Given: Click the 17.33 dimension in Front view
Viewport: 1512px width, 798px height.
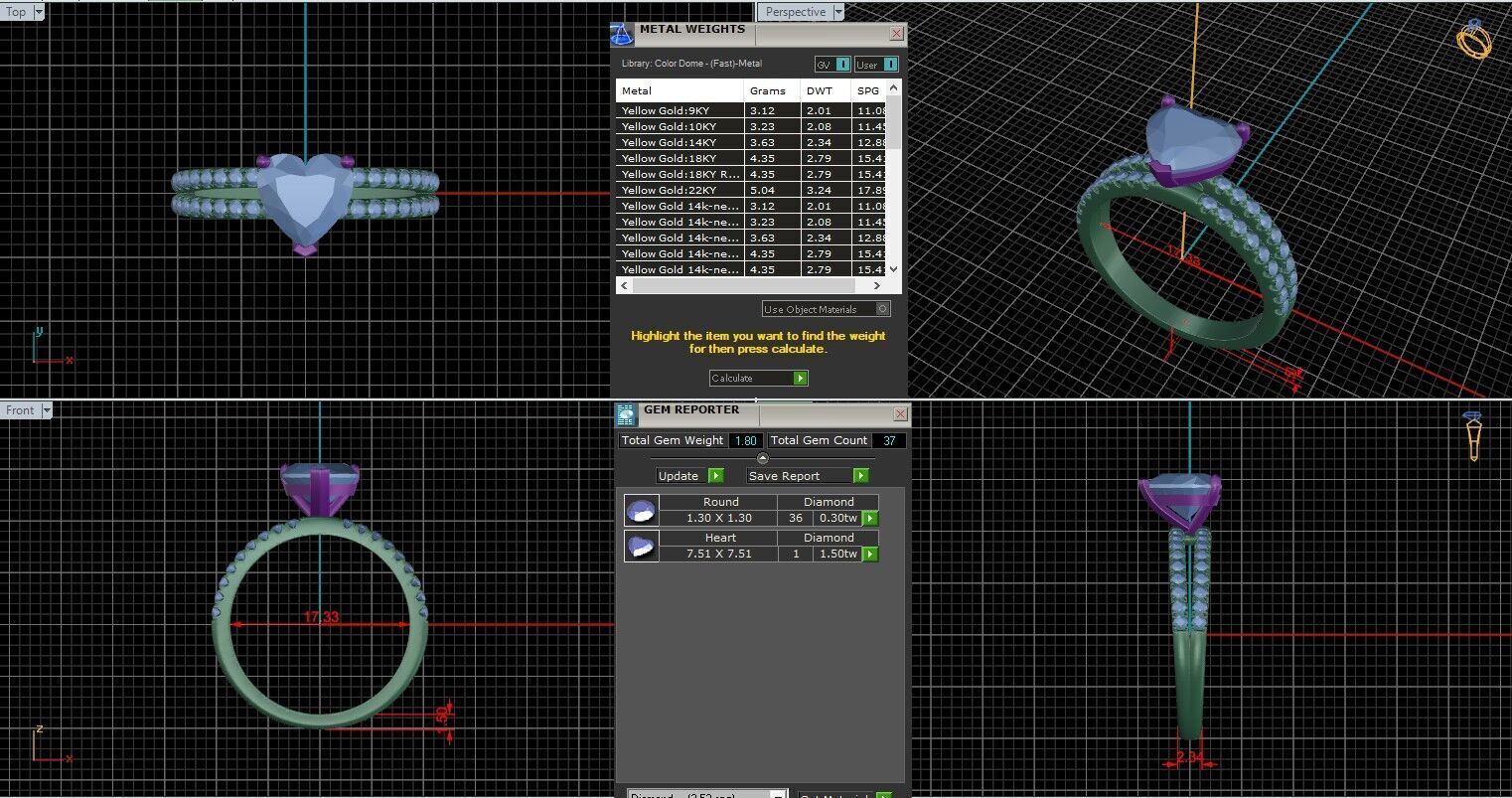Looking at the screenshot, I should coord(321,617).
